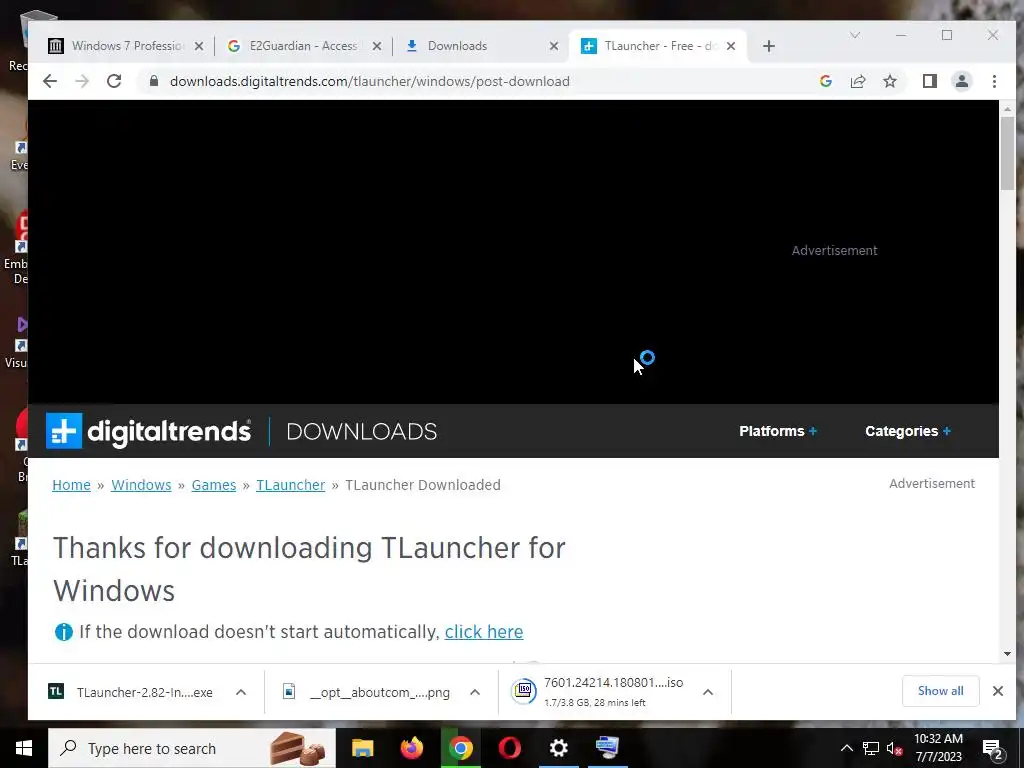1024x768 pixels.
Task: Click the 7601.24214 iso download item
Action: [x=598, y=692]
